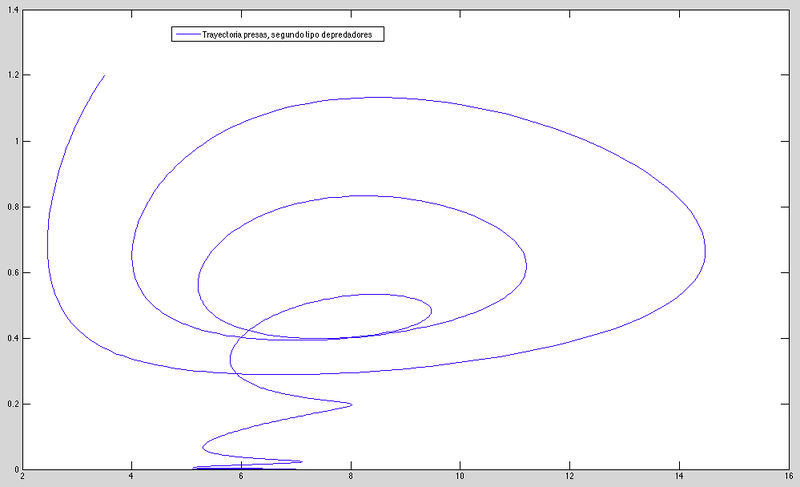Click y-axis tick label 0.2
The image size is (800, 487).
click(x=13, y=404)
